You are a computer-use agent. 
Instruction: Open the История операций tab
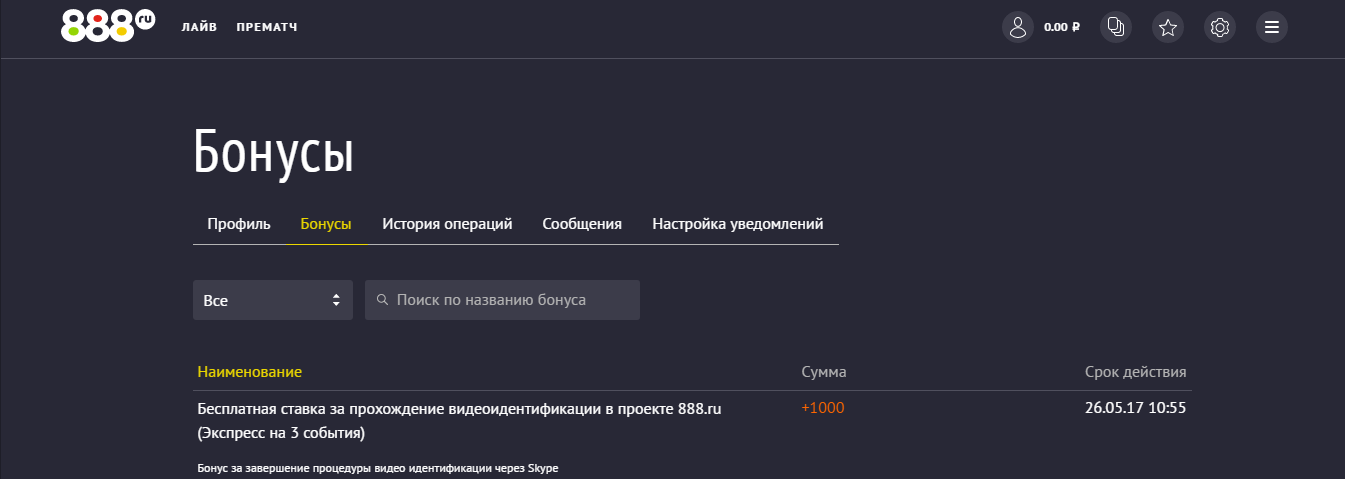447,224
